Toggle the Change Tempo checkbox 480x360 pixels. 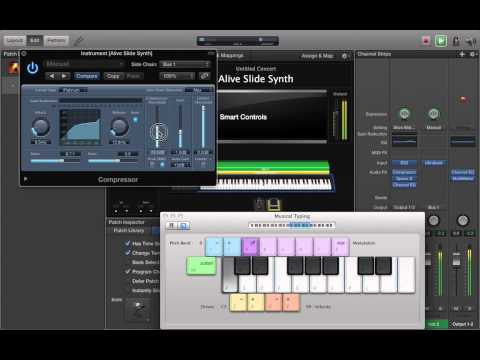click(128, 253)
